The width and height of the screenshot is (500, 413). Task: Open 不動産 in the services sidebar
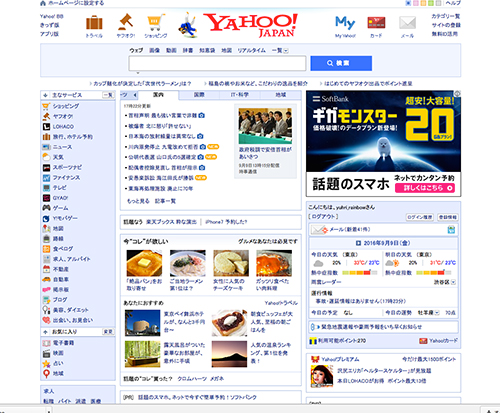pyautogui.click(x=61, y=269)
